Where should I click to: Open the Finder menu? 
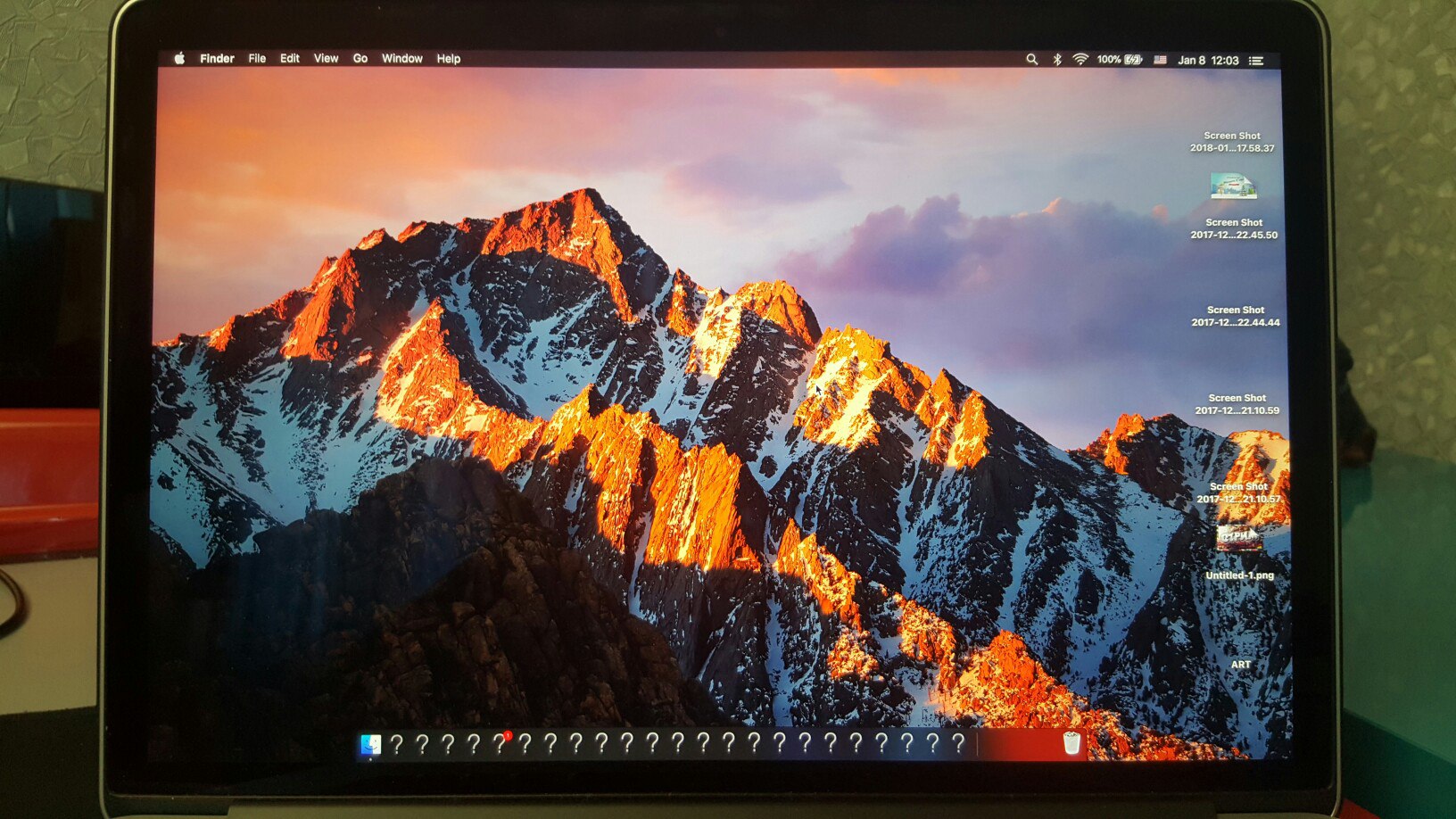pyautogui.click(x=217, y=58)
